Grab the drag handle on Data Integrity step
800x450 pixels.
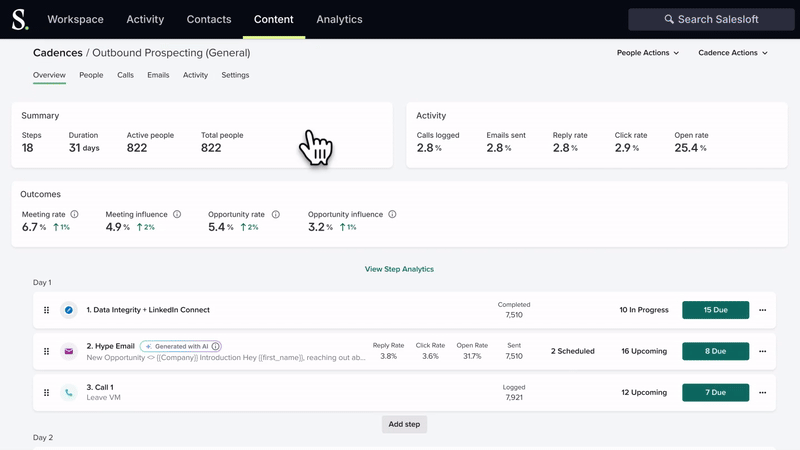[x=46, y=310]
